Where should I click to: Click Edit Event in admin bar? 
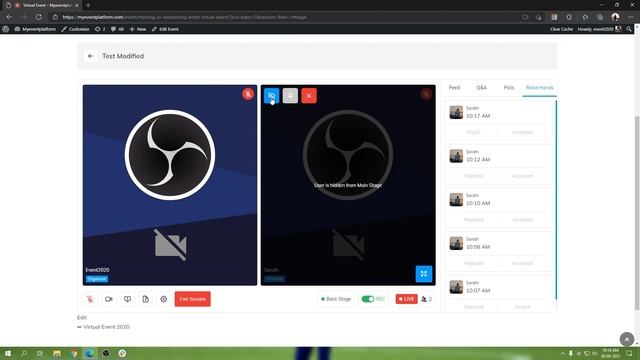click(165, 29)
